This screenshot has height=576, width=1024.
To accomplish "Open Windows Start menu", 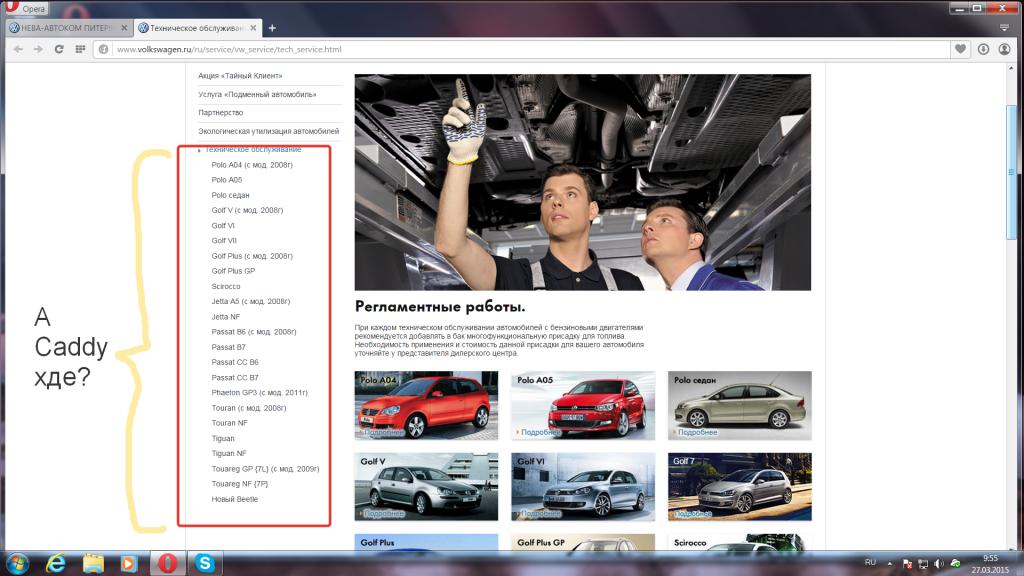I will coord(18,563).
